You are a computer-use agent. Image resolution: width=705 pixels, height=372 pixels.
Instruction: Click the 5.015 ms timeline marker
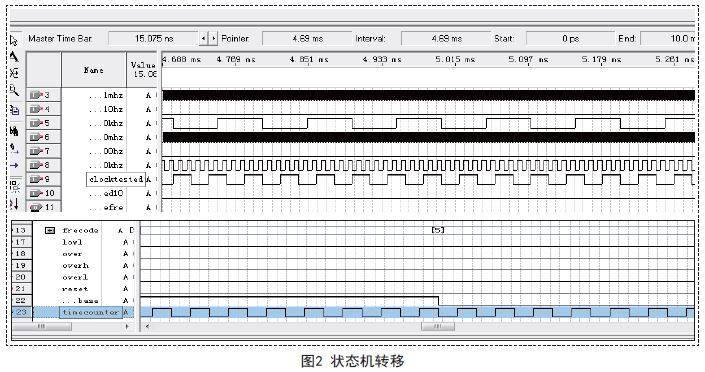click(455, 59)
